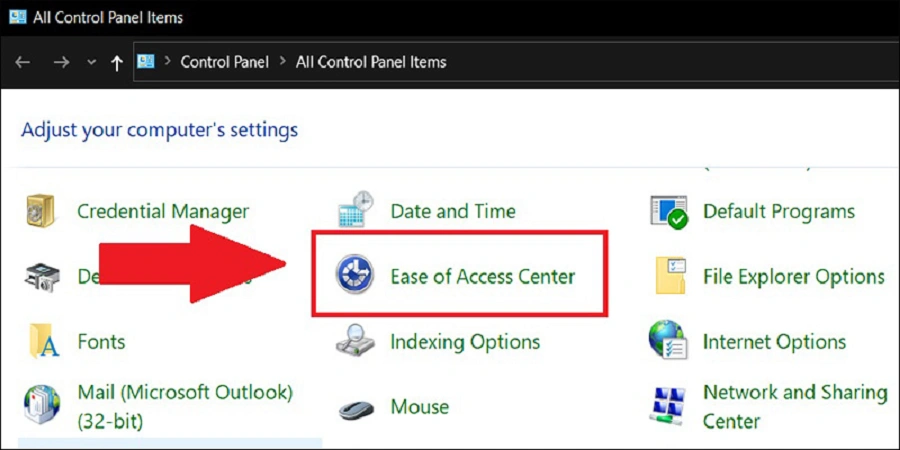The image size is (900, 450).
Task: Select the Mouse icon
Action: pos(355,408)
